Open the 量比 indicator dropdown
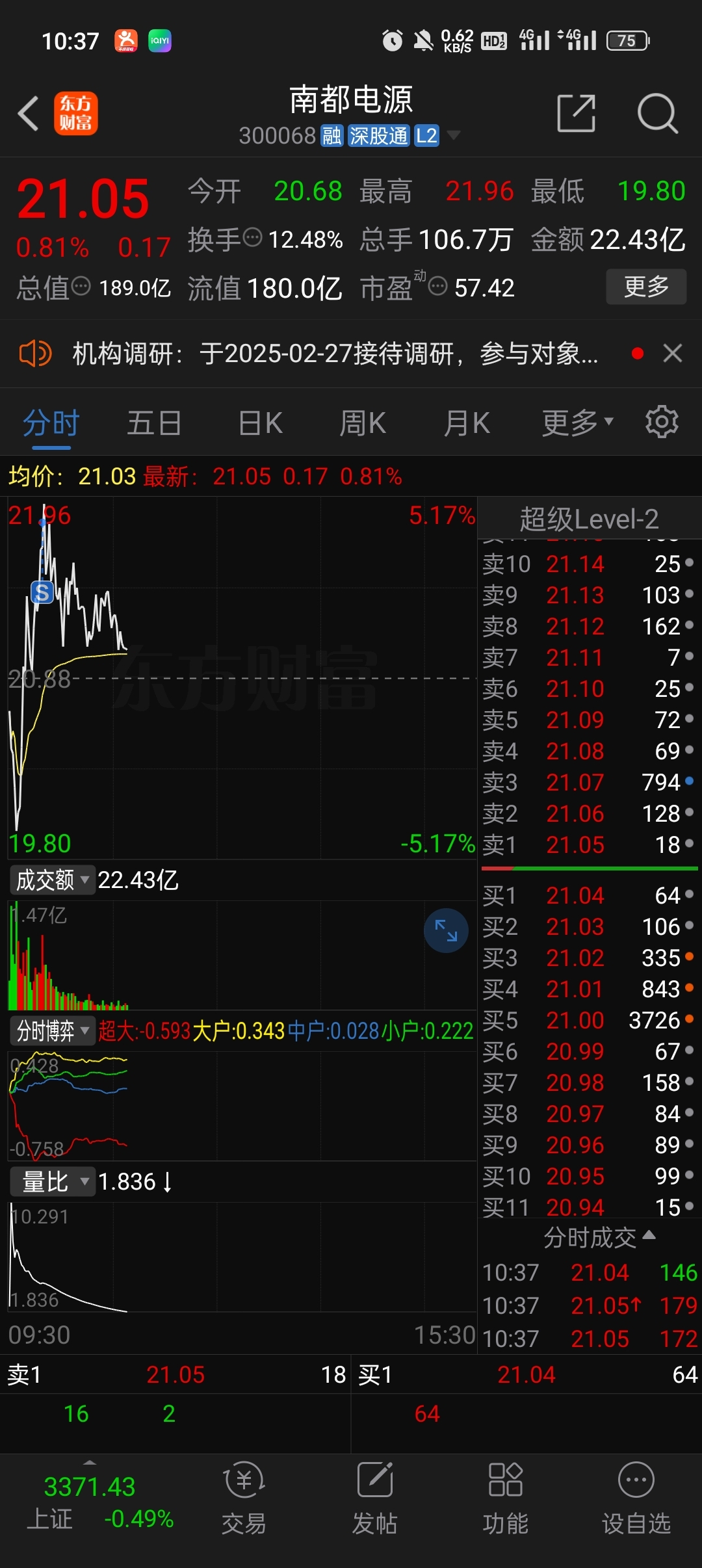 (x=52, y=1182)
